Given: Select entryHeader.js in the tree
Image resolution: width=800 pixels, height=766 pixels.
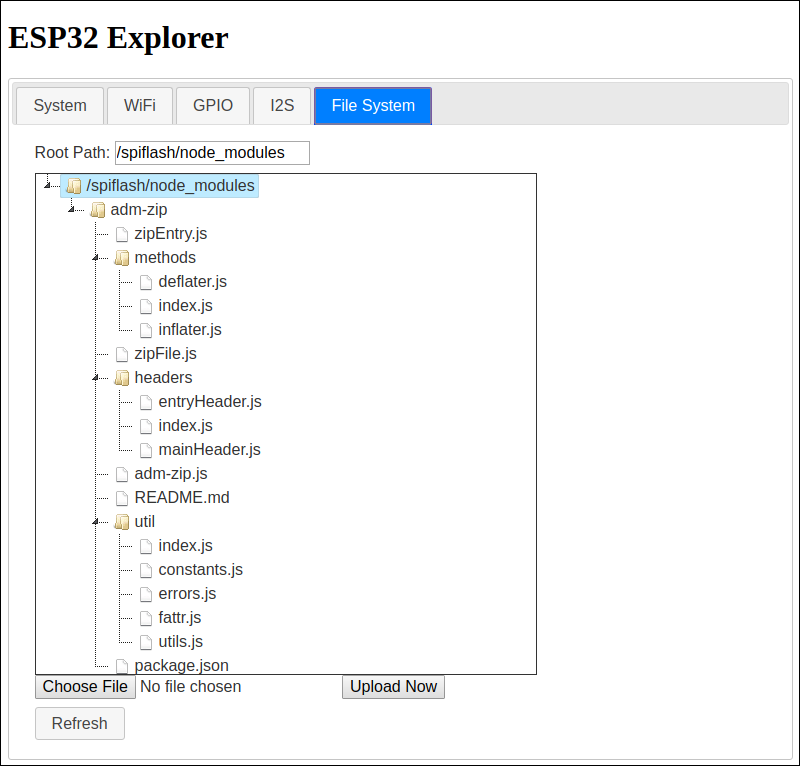Looking at the screenshot, I should (x=210, y=402).
